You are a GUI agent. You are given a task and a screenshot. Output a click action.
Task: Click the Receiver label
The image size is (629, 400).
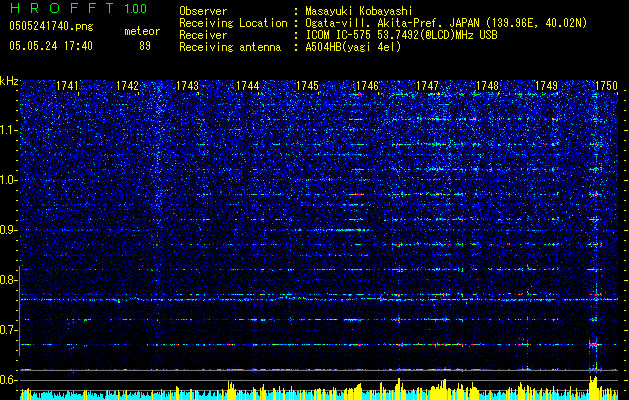pyautogui.click(x=203, y=35)
